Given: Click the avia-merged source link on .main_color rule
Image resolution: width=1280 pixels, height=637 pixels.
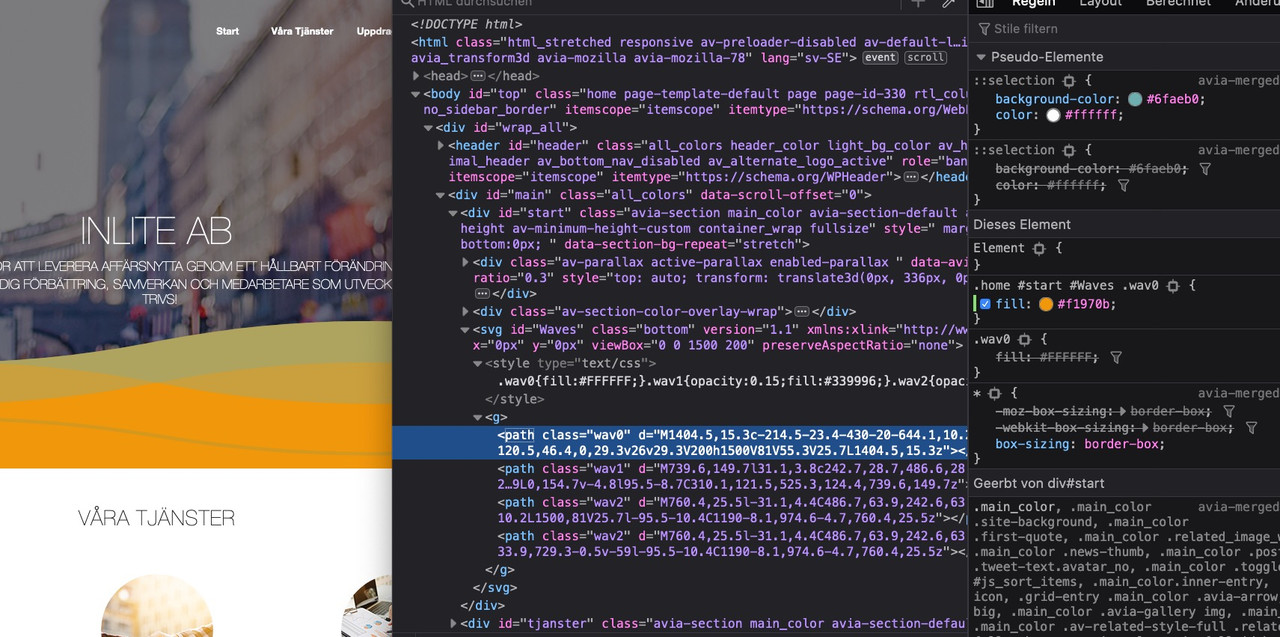Looking at the screenshot, I should coord(1238,507).
